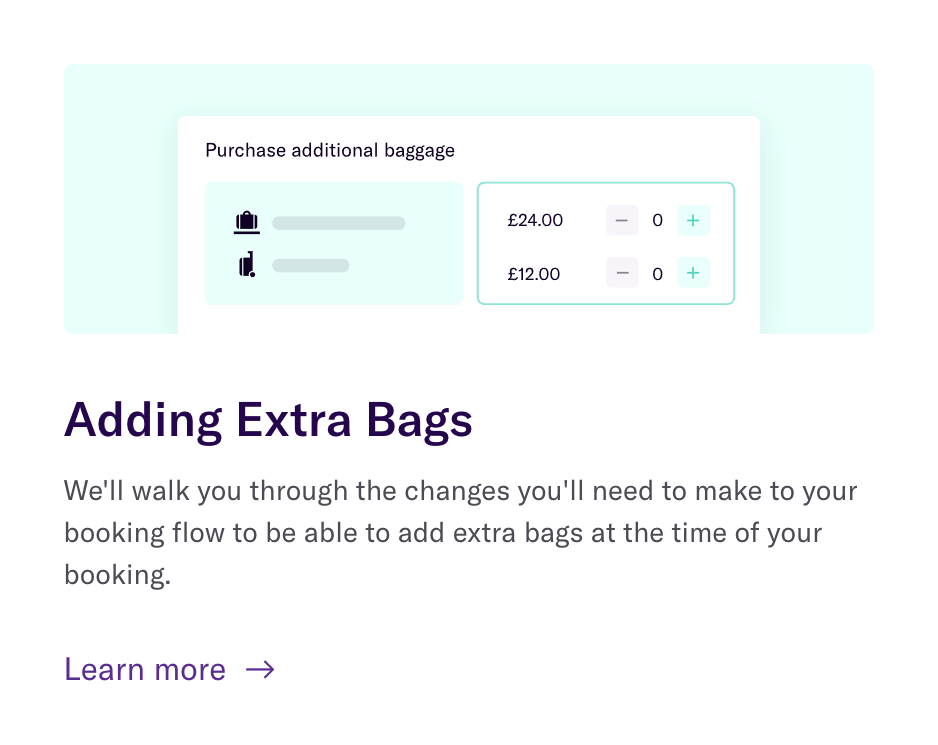Click the £12.00 price label
The width and height of the screenshot is (938, 745).
pyautogui.click(x=535, y=273)
